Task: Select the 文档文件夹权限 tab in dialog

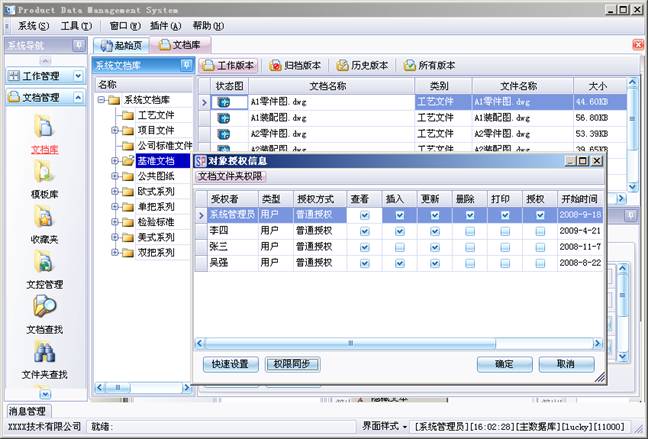Action: coord(230,177)
